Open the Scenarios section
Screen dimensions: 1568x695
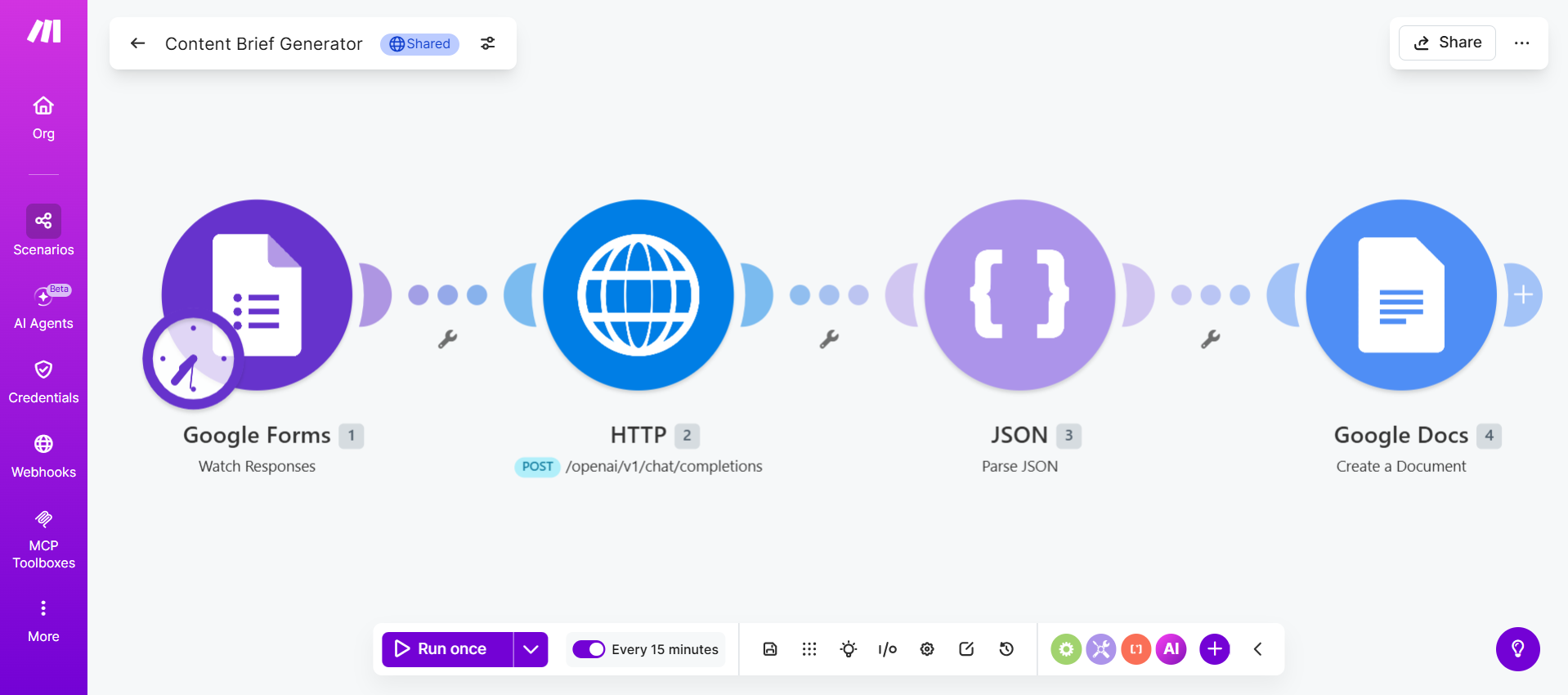coord(43,231)
